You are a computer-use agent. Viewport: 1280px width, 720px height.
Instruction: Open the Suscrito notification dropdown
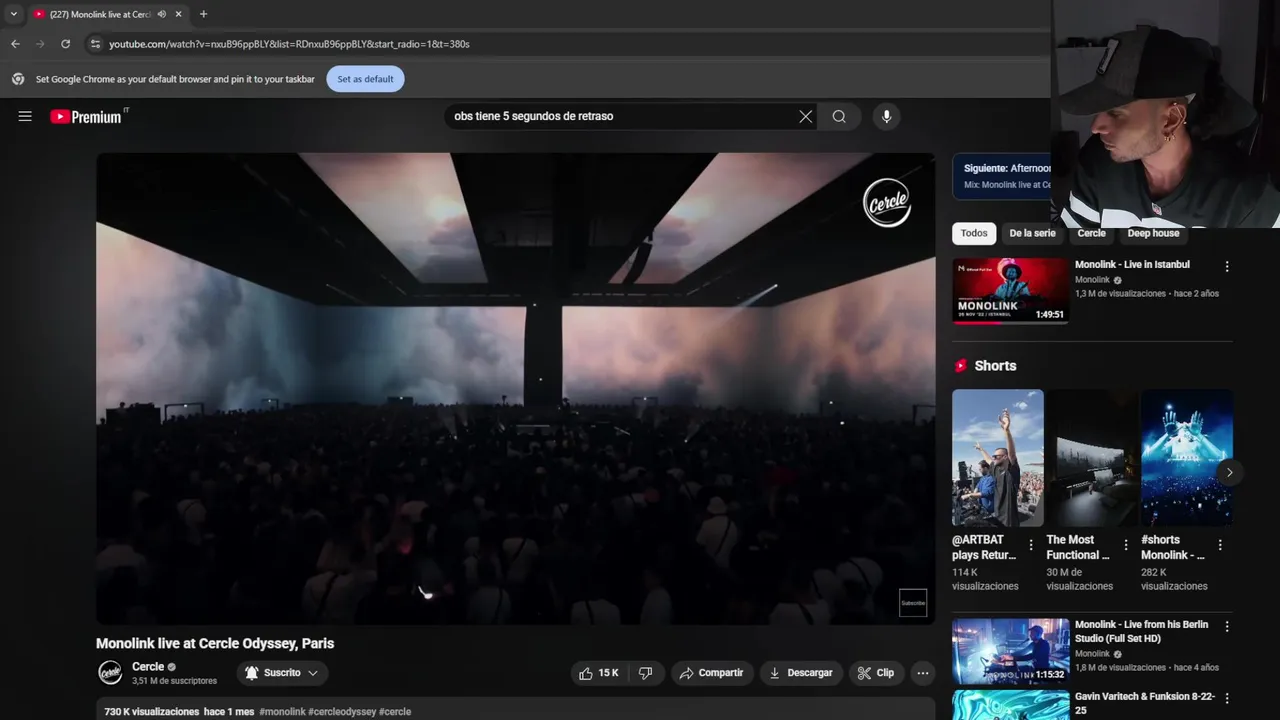282,673
